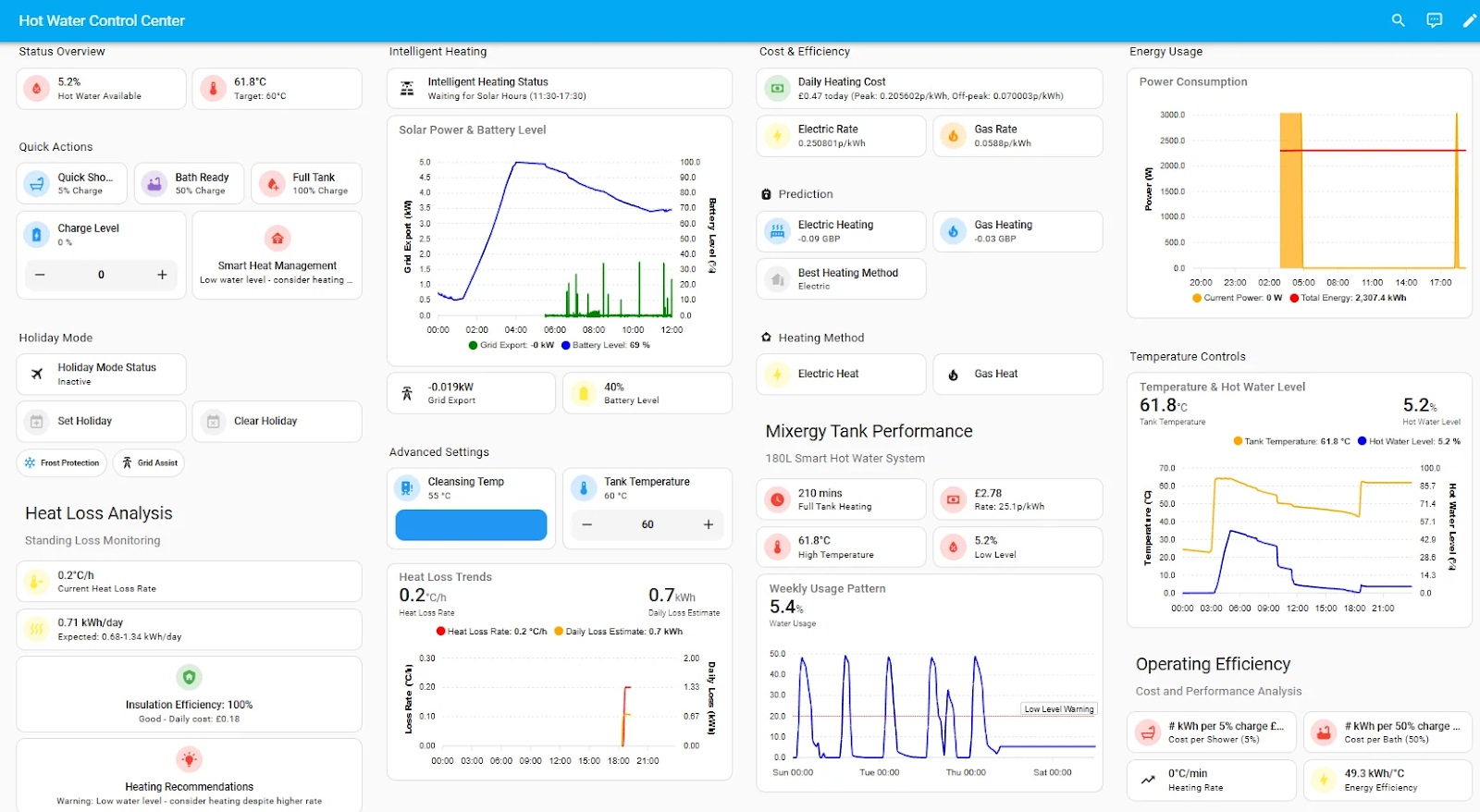Click the Grid Export transmission tower icon
The width and height of the screenshot is (1480, 812).
[x=406, y=393]
